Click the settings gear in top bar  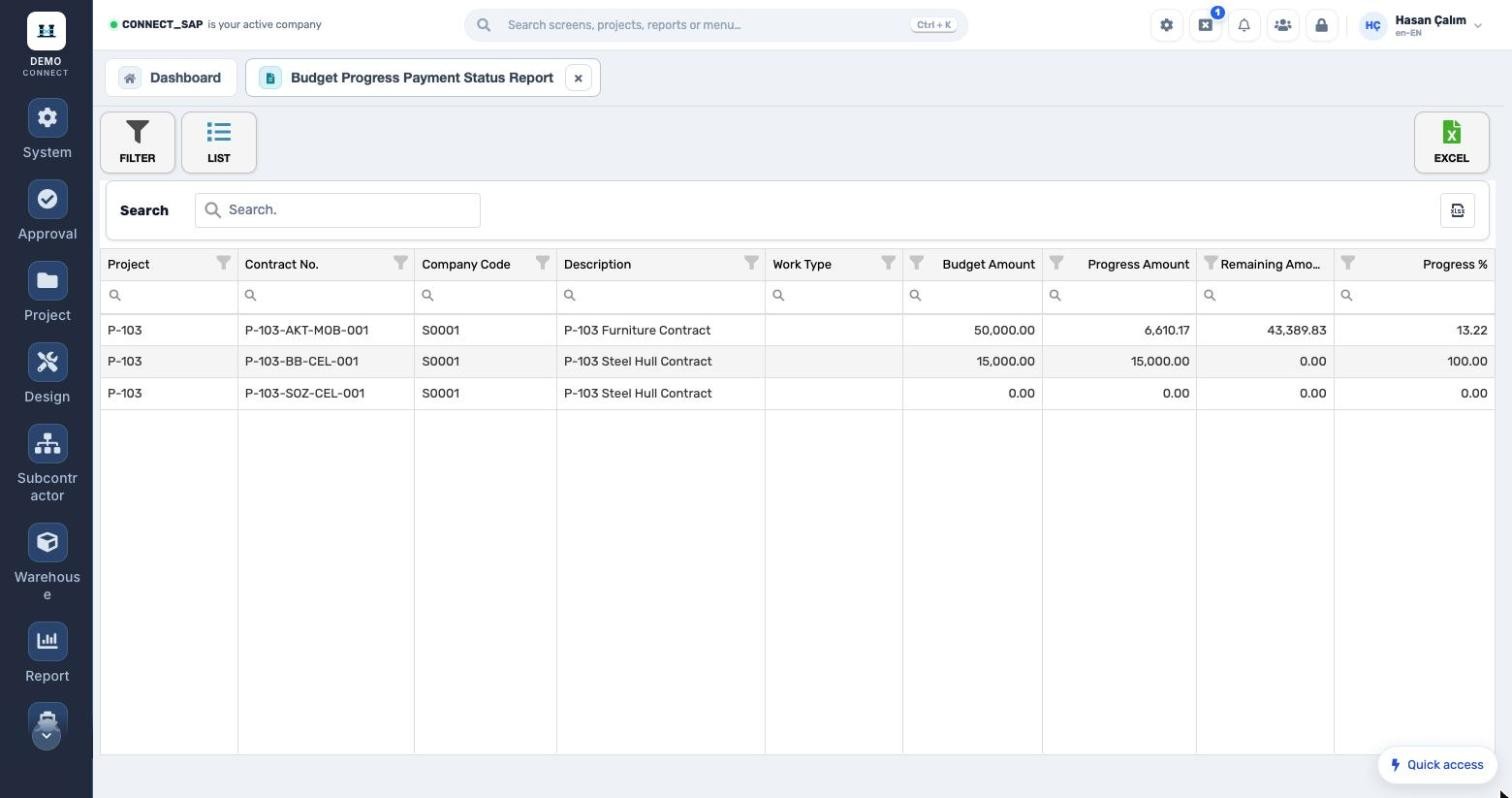1166,25
